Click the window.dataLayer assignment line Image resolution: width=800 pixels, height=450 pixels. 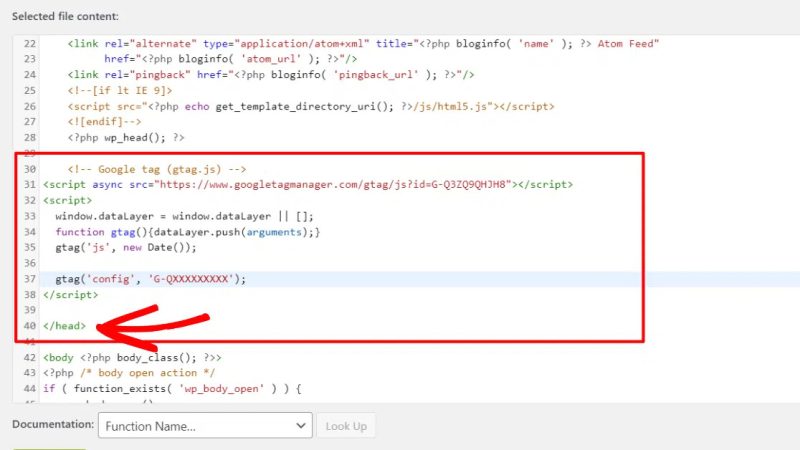[x=184, y=216]
